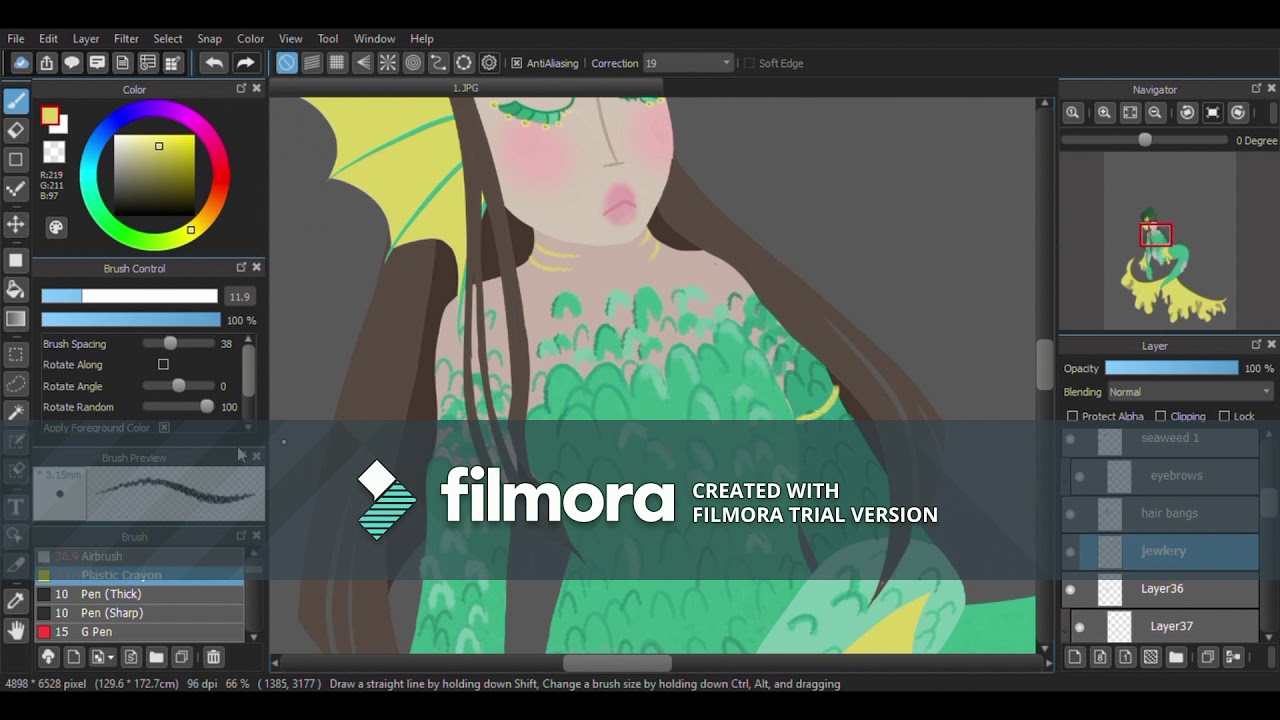Select the Brush tool in left toolbar
The image size is (1280, 720).
coord(16,101)
